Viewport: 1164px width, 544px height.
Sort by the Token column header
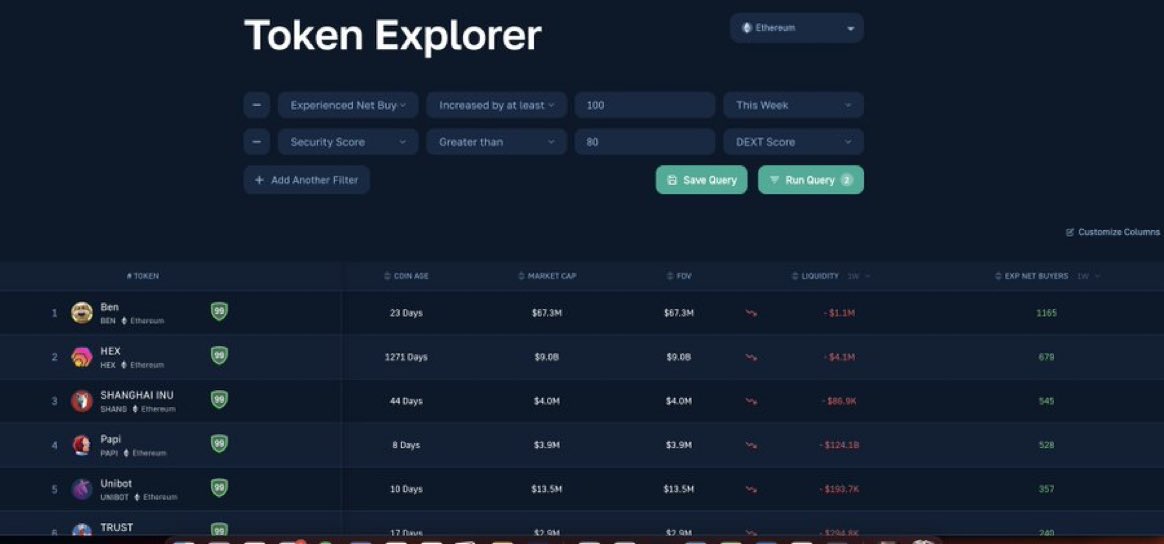click(143, 276)
